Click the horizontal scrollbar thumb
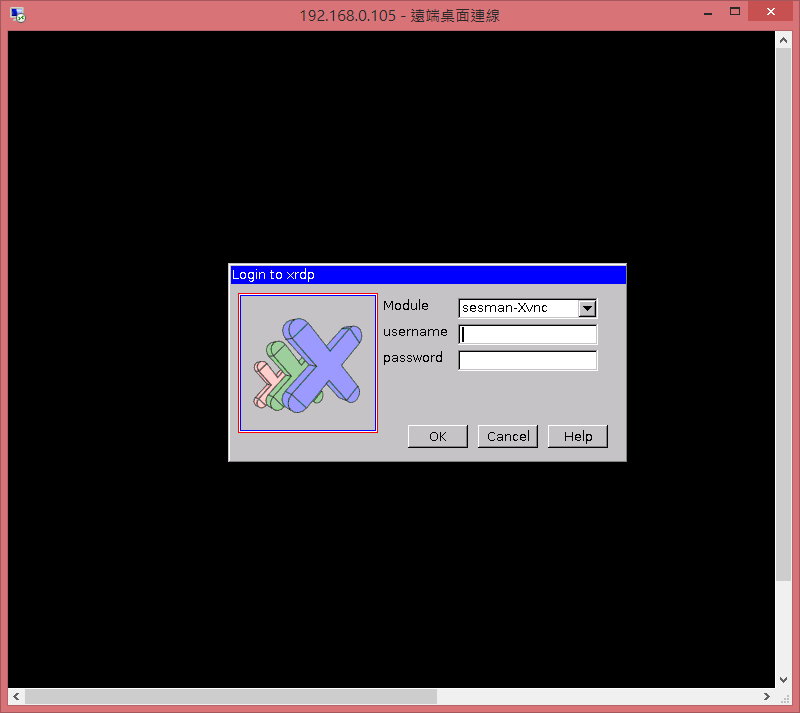This screenshot has height=713, width=800. click(x=231, y=696)
